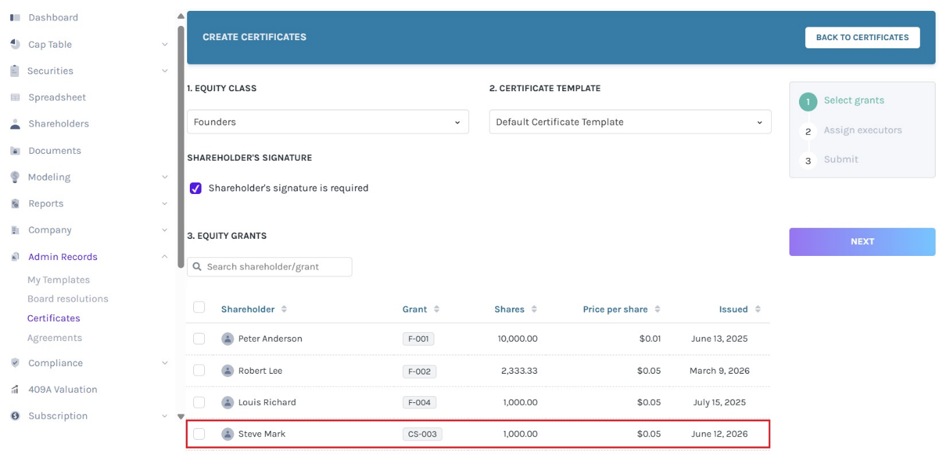Click Steve Mark's avatar icon

pyautogui.click(x=228, y=434)
